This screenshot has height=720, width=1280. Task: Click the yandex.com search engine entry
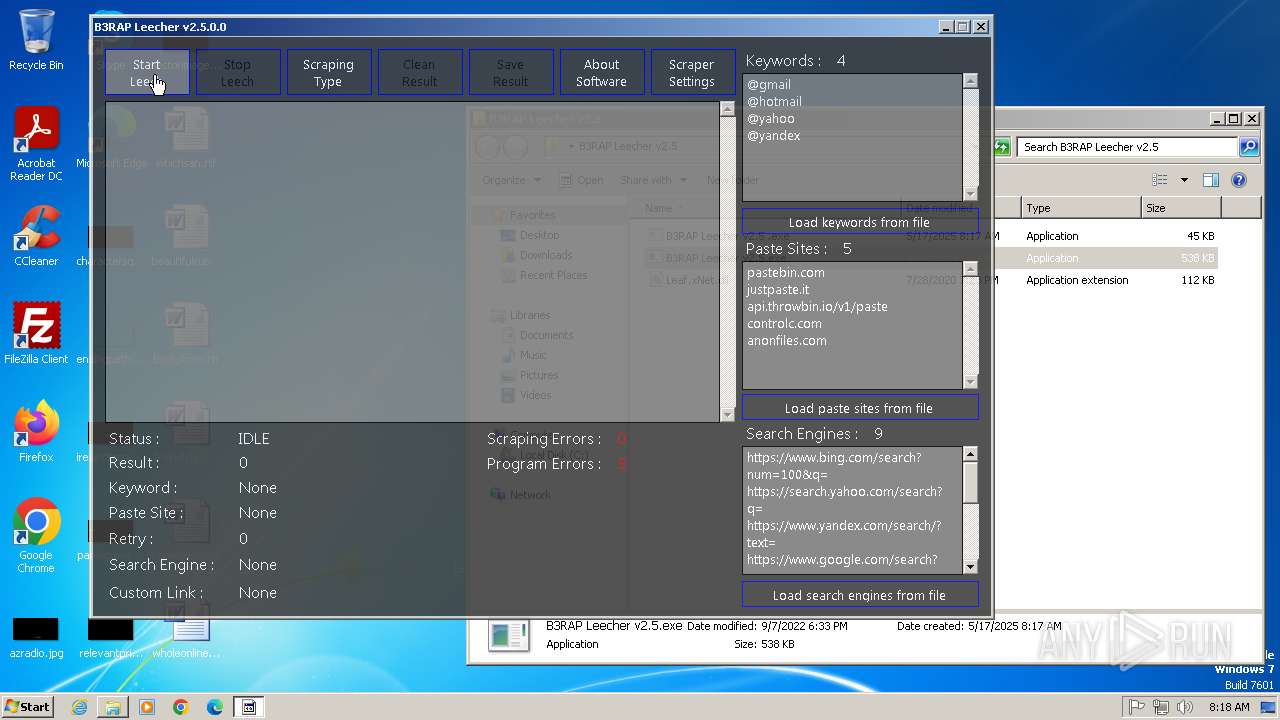point(844,534)
